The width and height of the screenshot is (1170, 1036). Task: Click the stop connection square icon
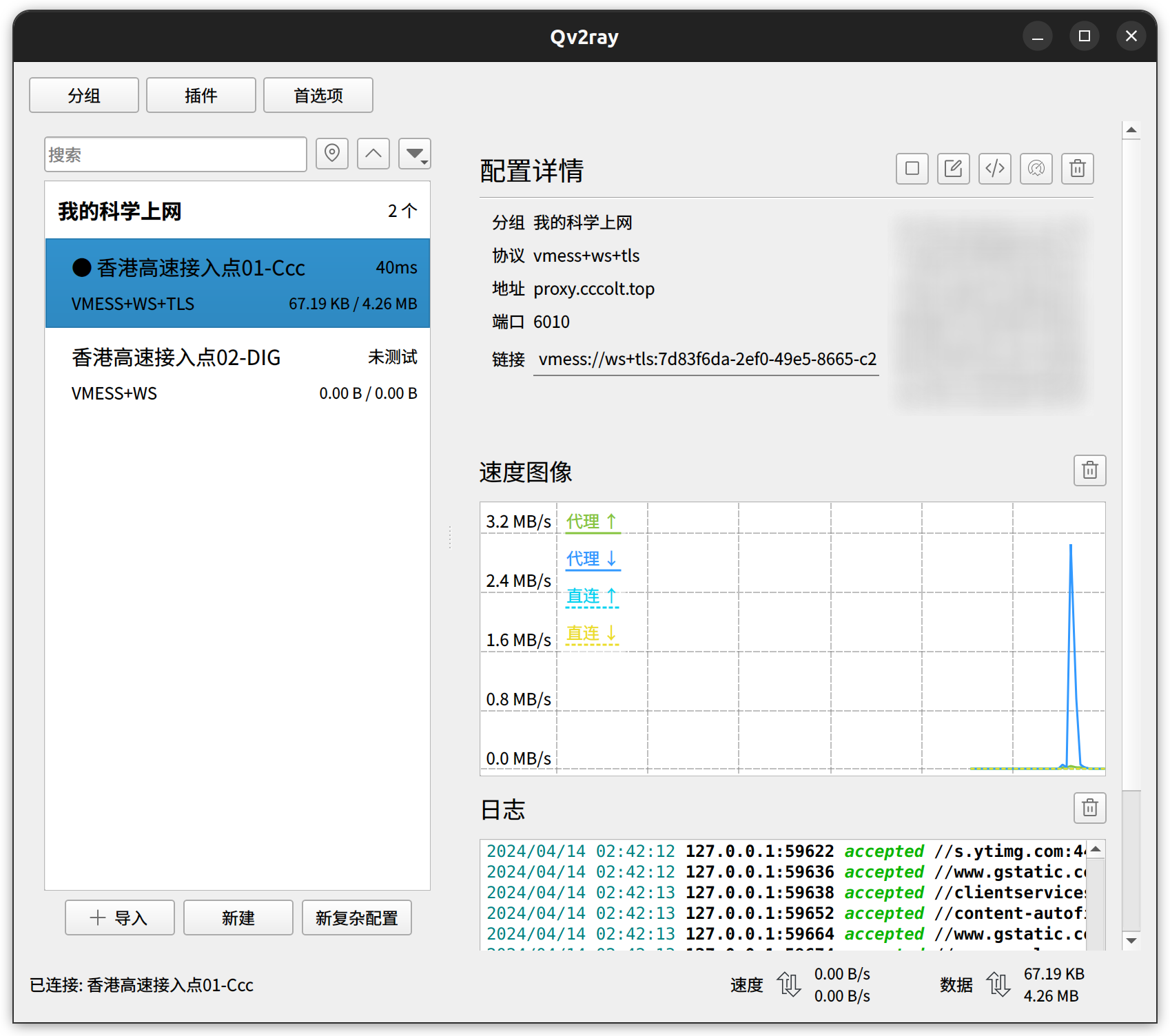[x=912, y=169]
